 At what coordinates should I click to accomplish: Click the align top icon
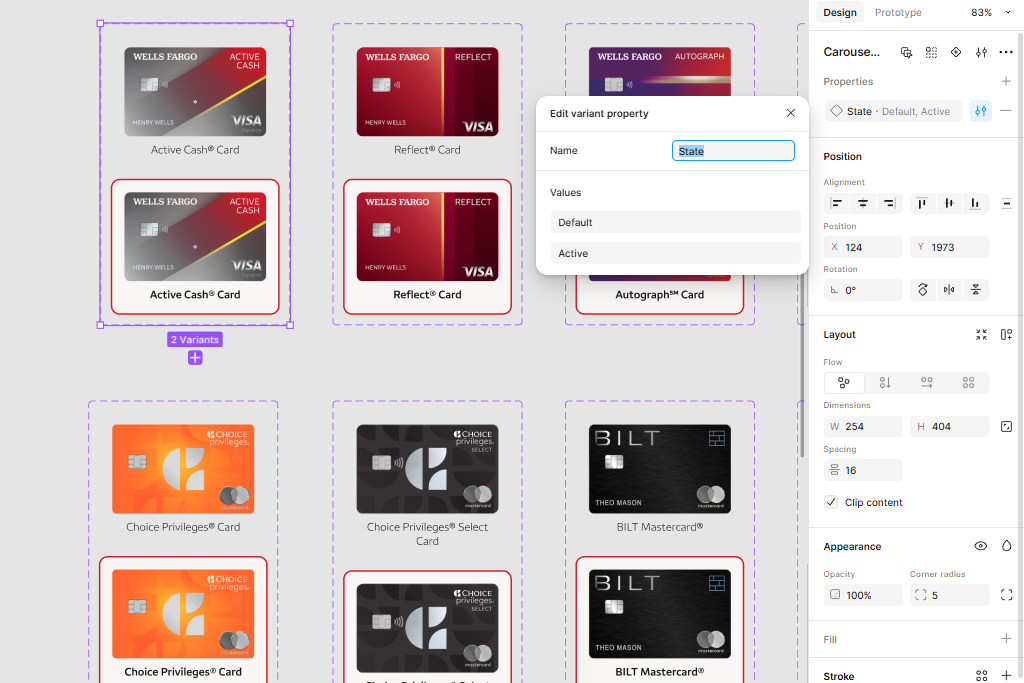pos(922,204)
